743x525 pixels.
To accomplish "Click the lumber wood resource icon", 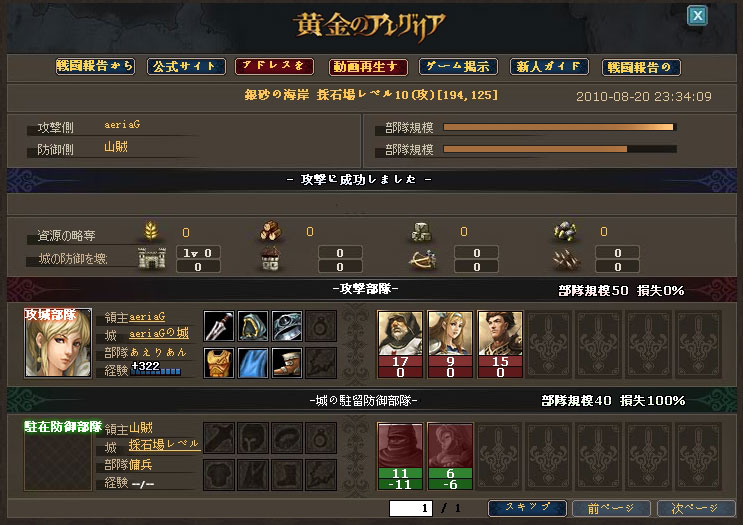I will (x=271, y=231).
